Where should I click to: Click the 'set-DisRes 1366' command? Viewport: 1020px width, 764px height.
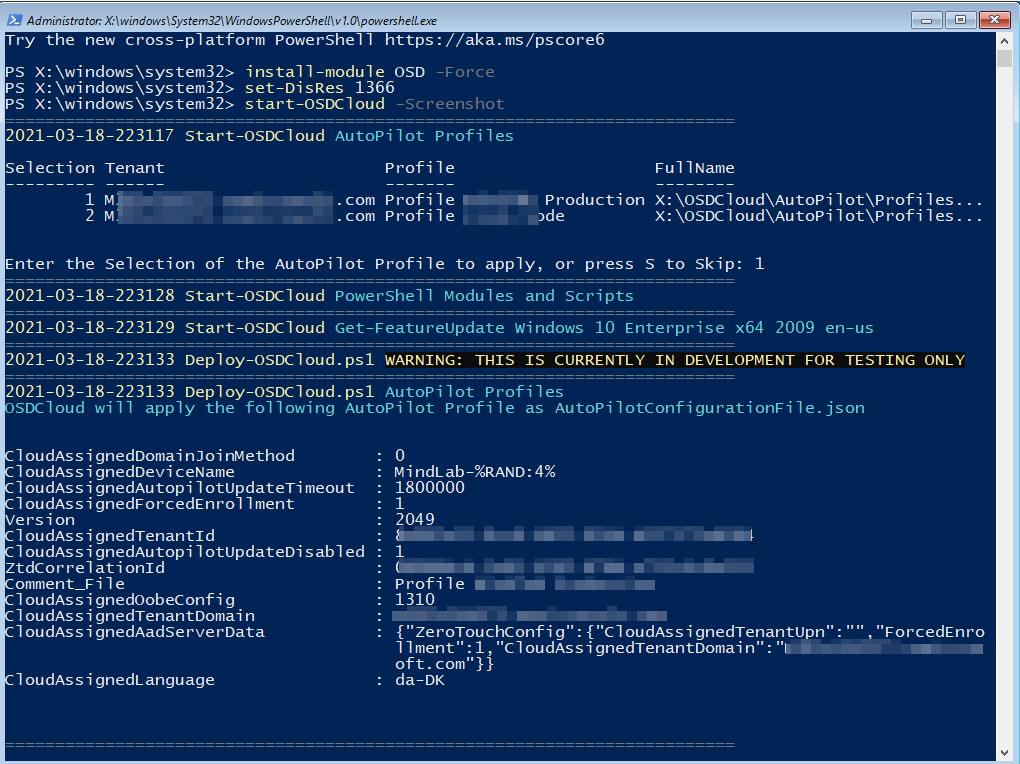pyautogui.click(x=319, y=88)
